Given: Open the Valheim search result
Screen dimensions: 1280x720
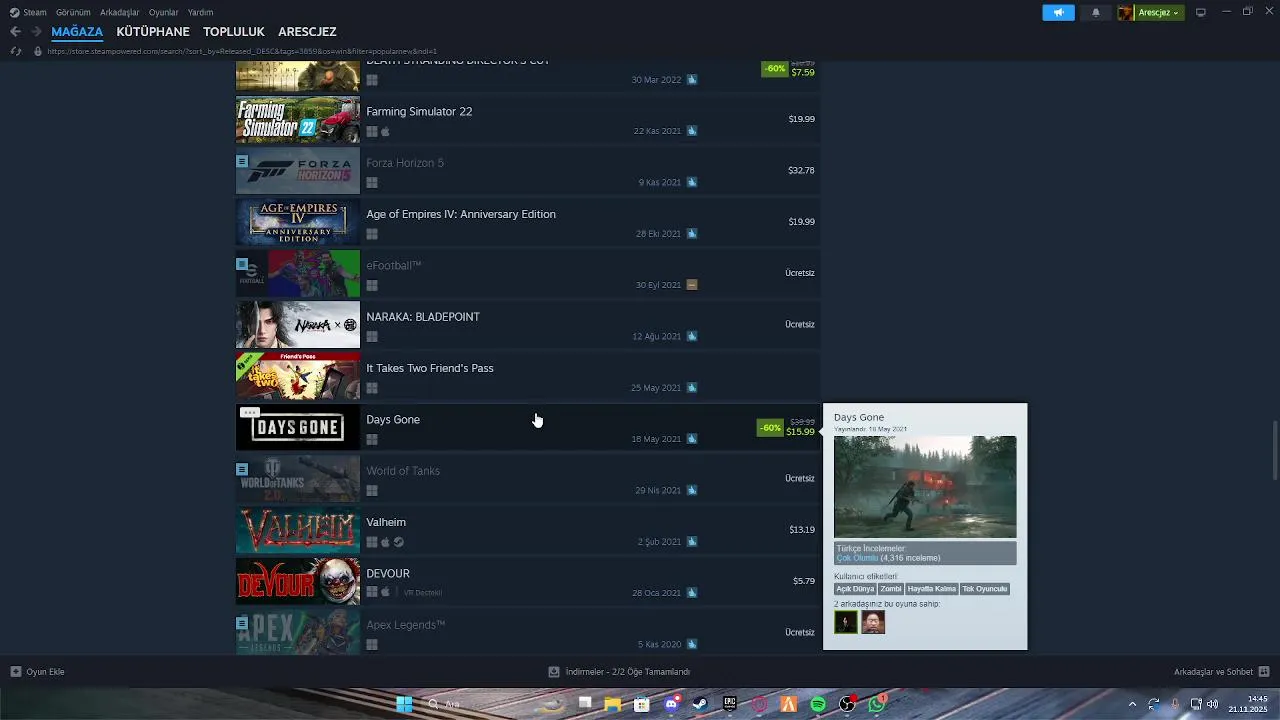Looking at the screenshot, I should click(x=527, y=530).
